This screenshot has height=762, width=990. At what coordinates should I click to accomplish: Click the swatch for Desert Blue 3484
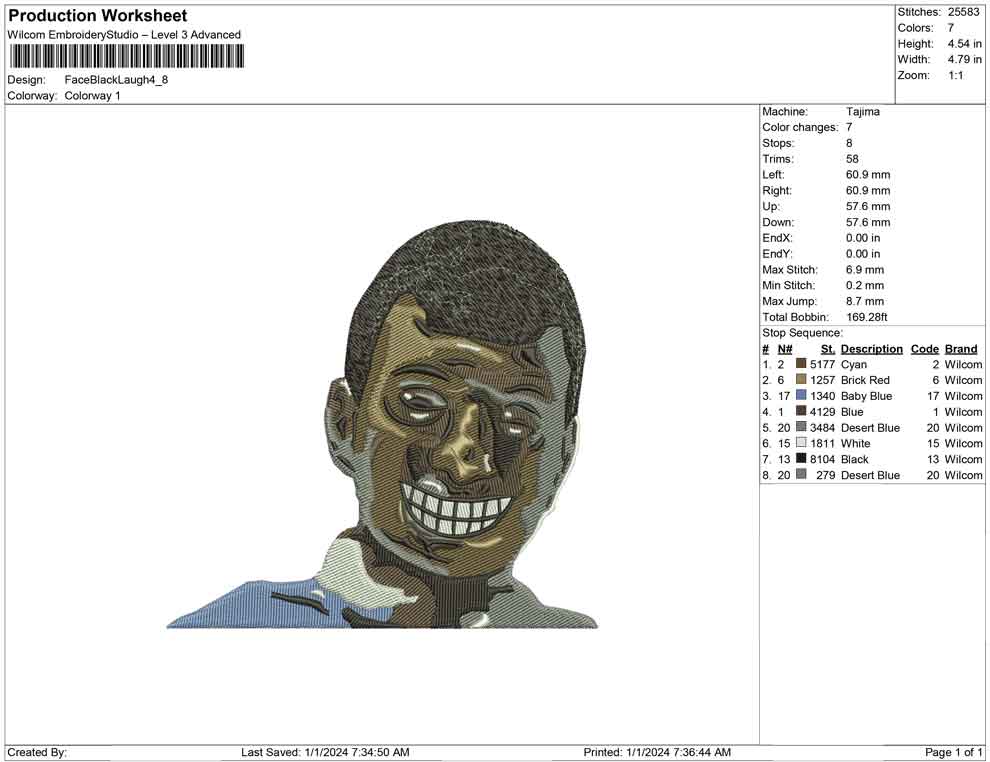[x=801, y=427]
